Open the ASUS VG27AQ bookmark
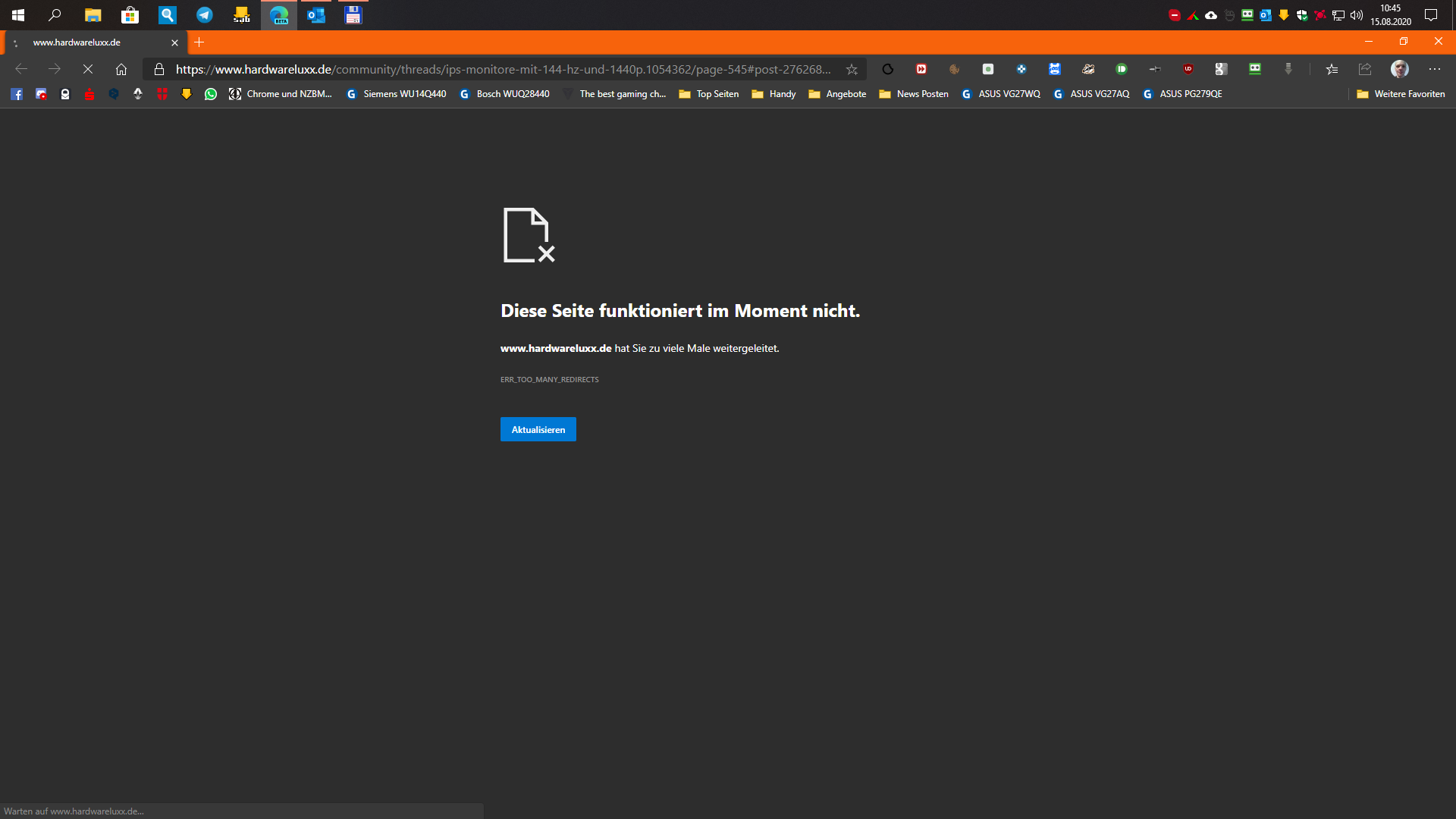Screen dimensions: 1456x819 [x=1092, y=94]
